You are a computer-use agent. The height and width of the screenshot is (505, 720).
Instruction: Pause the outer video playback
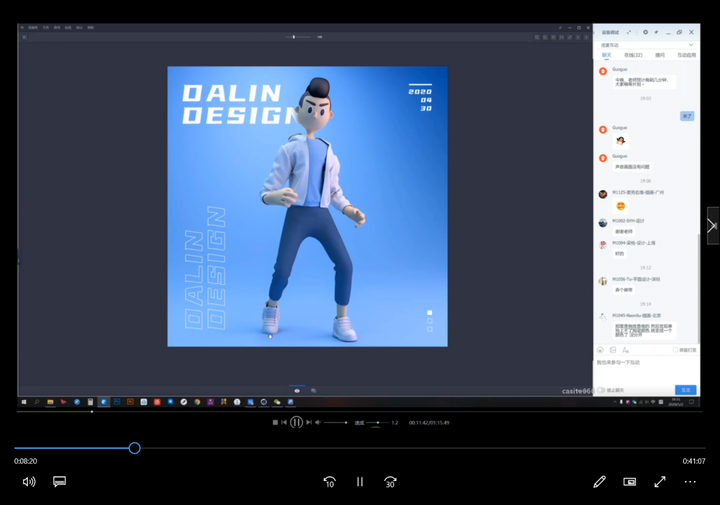pos(360,482)
